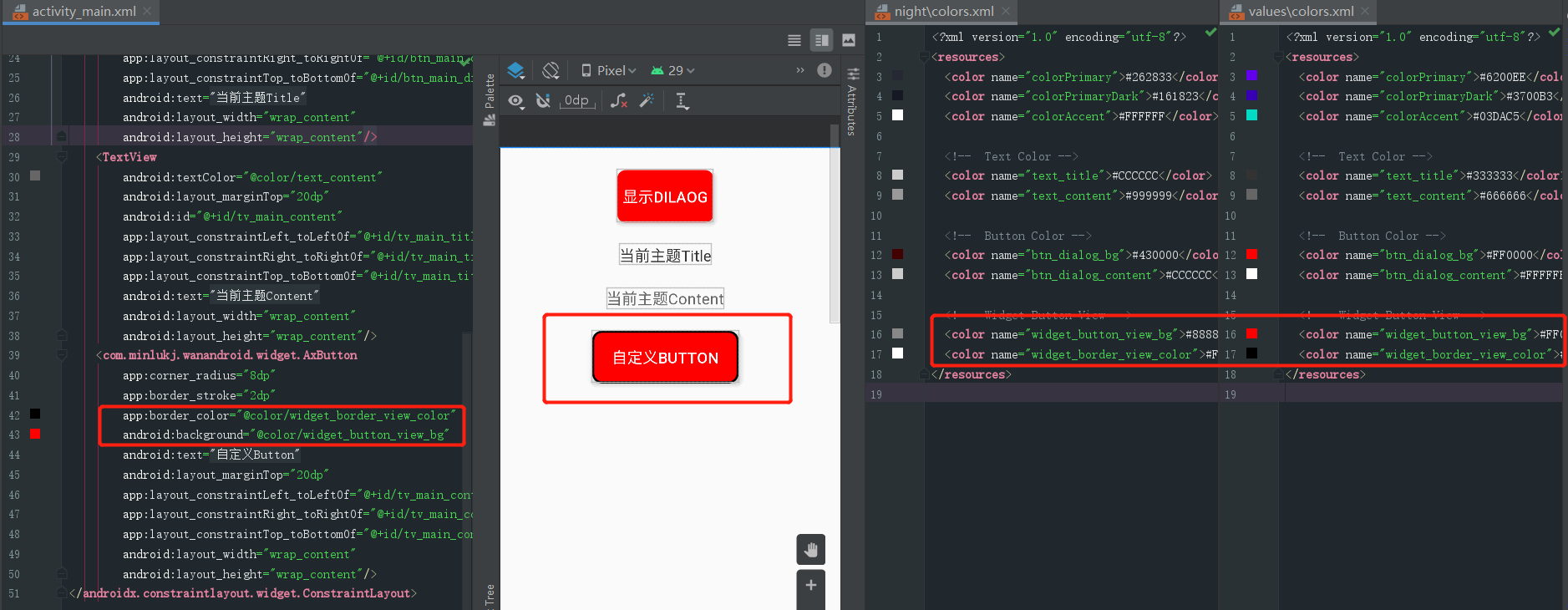Close the activity_main.xml tab
The width and height of the screenshot is (1568, 610).
click(x=148, y=11)
